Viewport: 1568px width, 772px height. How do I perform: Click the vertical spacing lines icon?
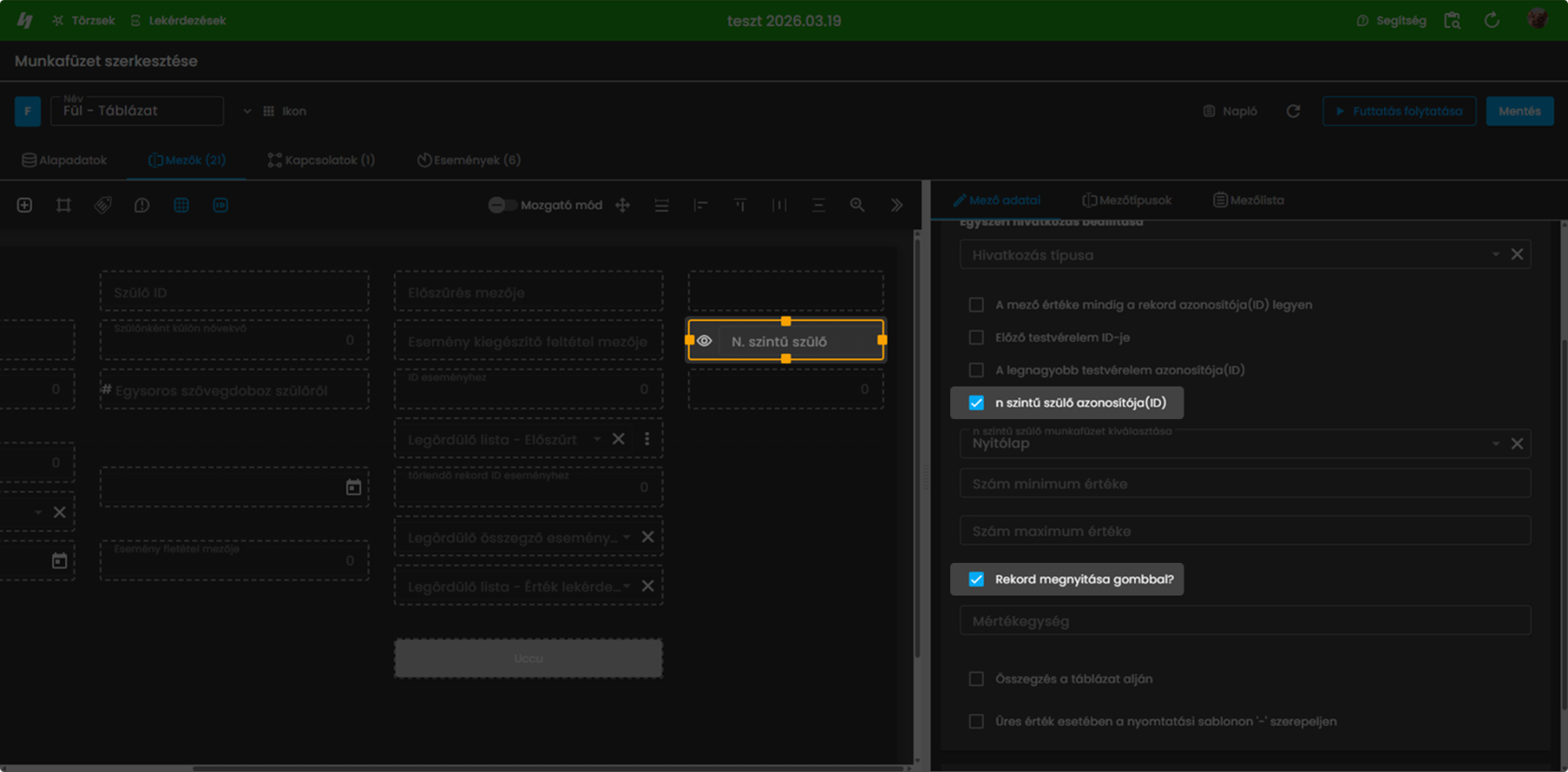[819, 205]
